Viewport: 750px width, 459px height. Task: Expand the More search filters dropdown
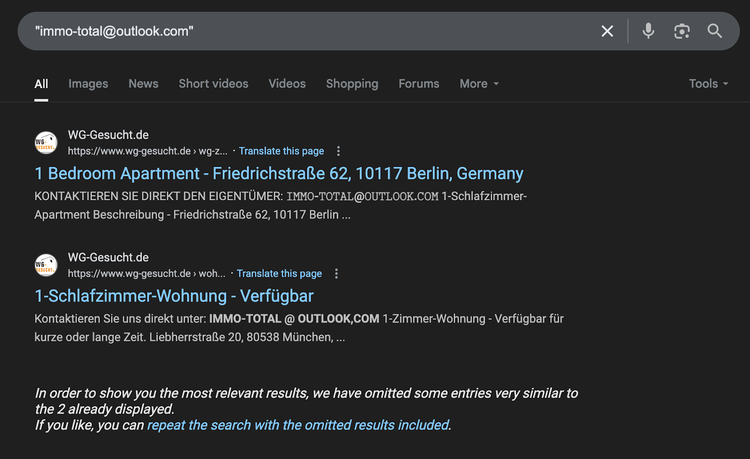pyautogui.click(x=479, y=84)
